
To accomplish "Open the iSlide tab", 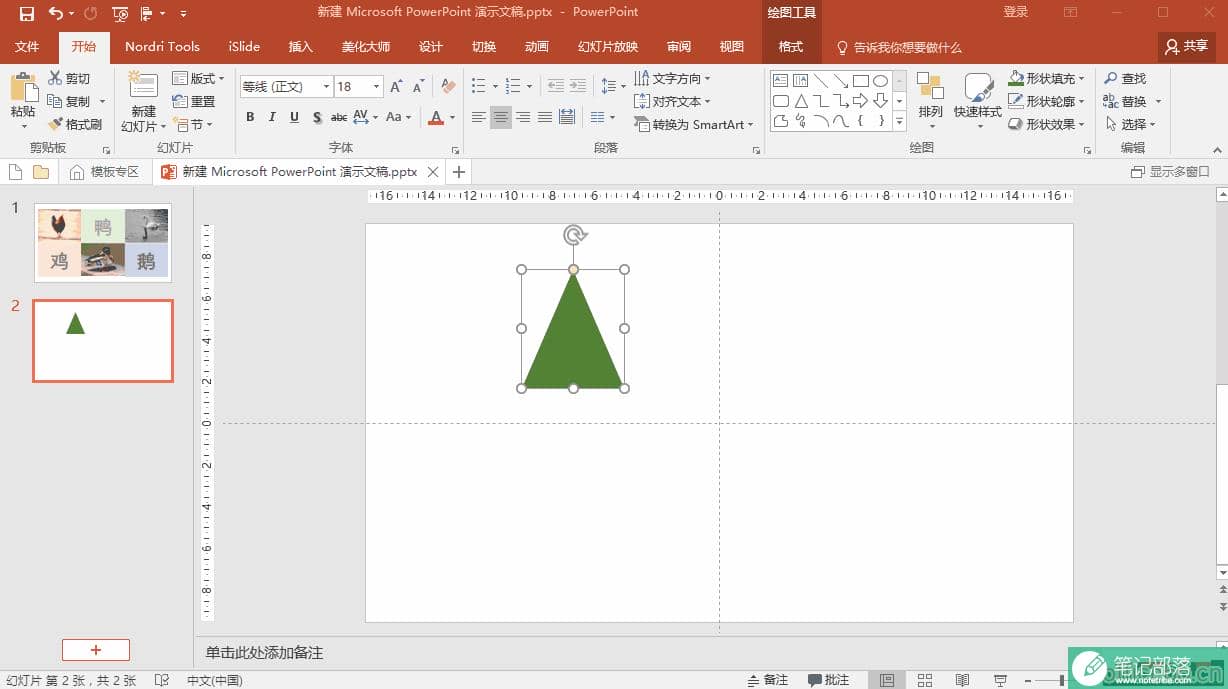I will [x=244, y=47].
